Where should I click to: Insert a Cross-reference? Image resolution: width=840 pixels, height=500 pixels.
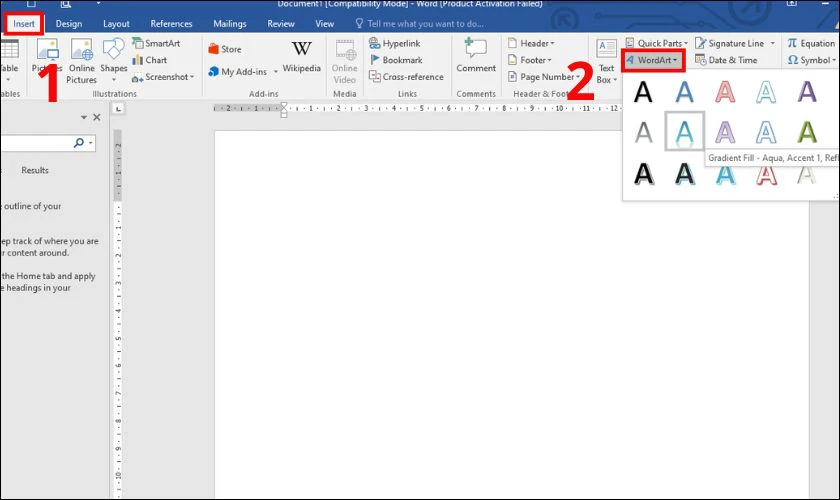pos(406,77)
